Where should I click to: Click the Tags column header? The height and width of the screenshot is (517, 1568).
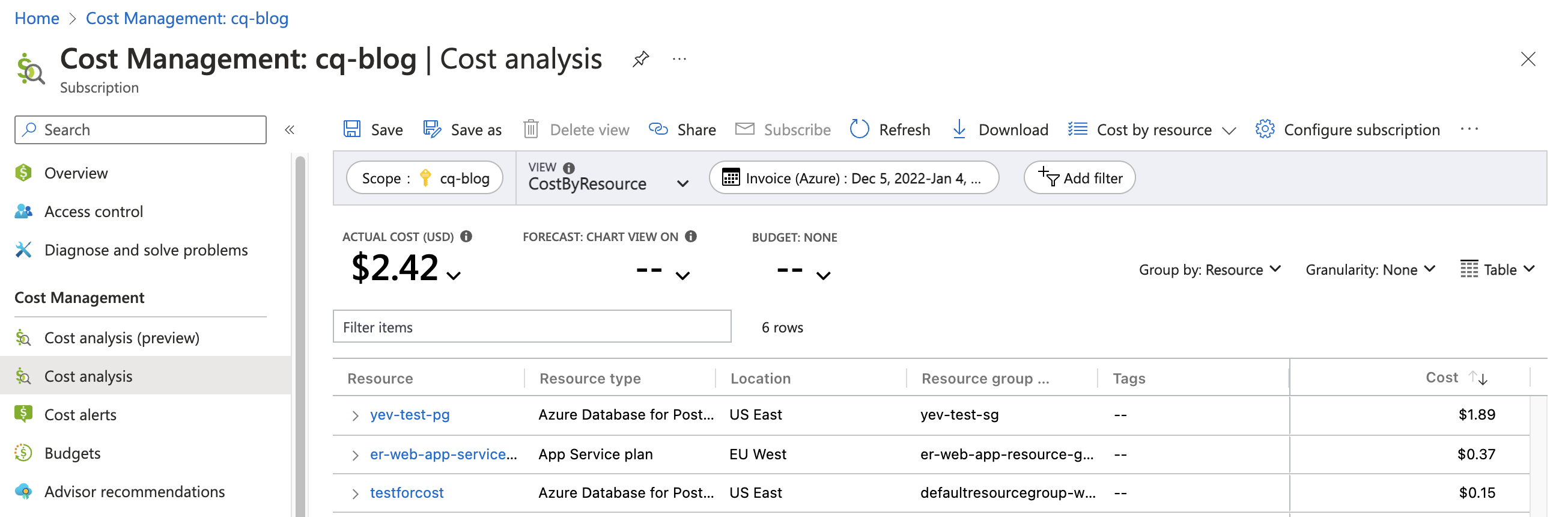tap(1128, 379)
